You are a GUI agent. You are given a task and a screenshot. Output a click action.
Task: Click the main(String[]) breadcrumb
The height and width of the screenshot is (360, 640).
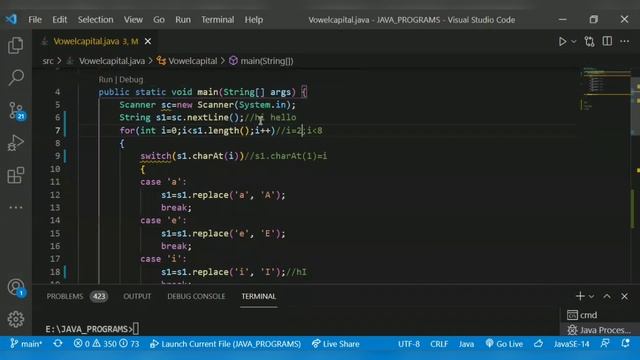click(x=261, y=61)
